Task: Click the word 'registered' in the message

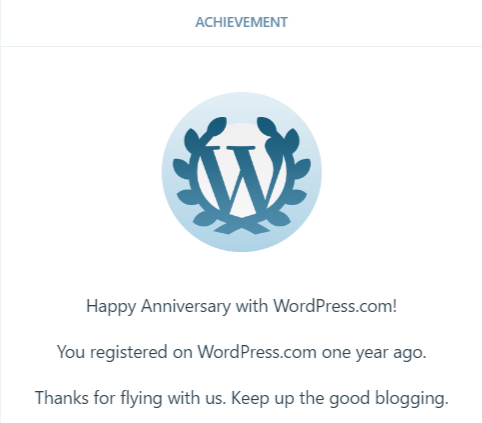Action: click(129, 353)
